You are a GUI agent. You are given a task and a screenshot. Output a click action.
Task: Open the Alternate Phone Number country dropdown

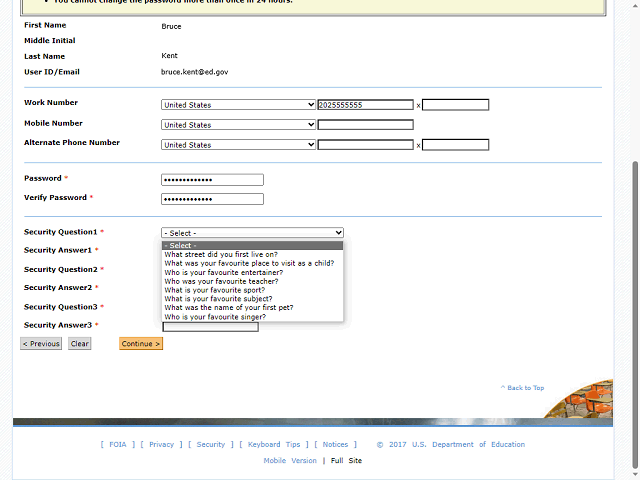(x=238, y=145)
